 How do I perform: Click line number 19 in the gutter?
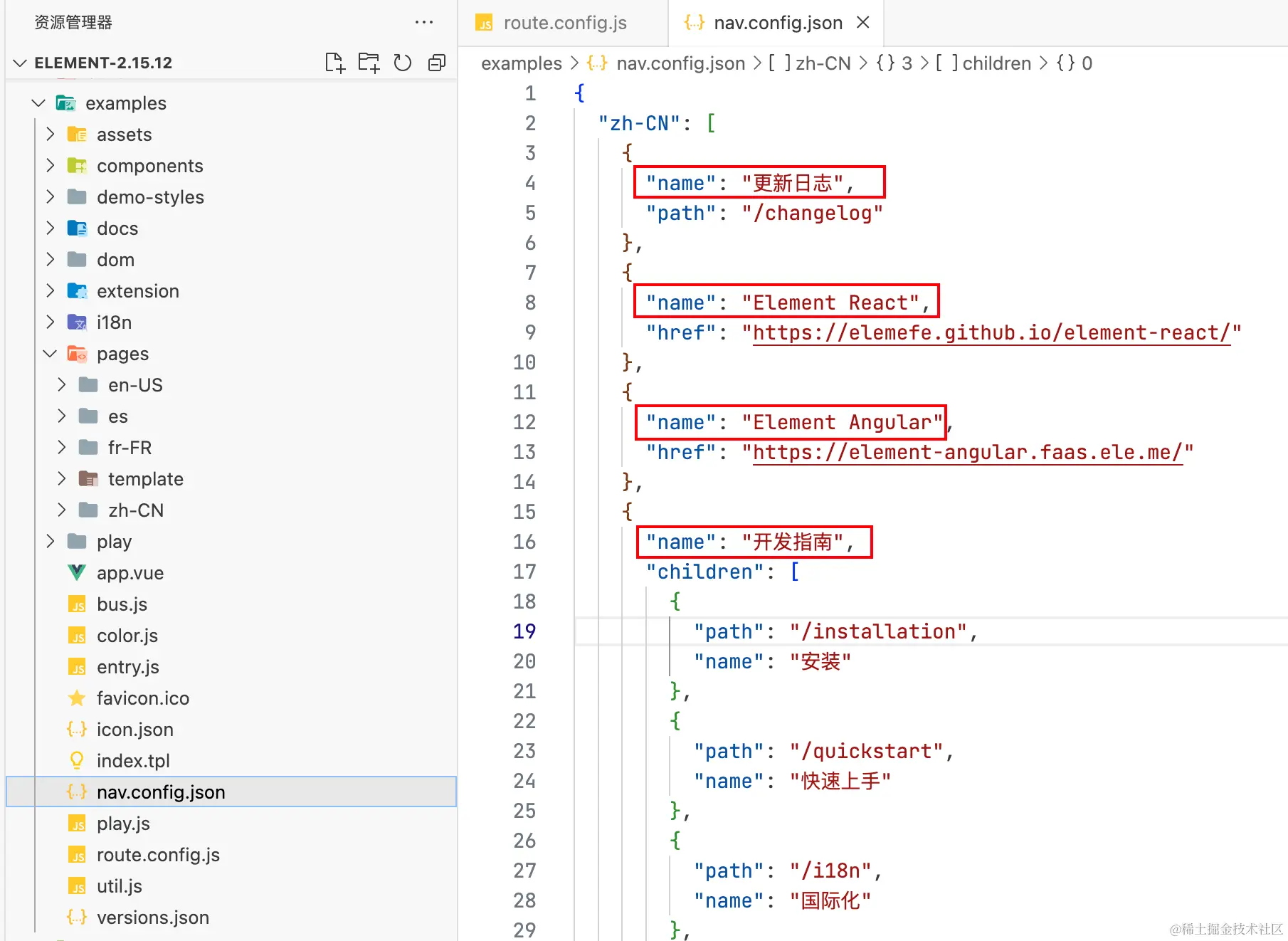point(524,631)
